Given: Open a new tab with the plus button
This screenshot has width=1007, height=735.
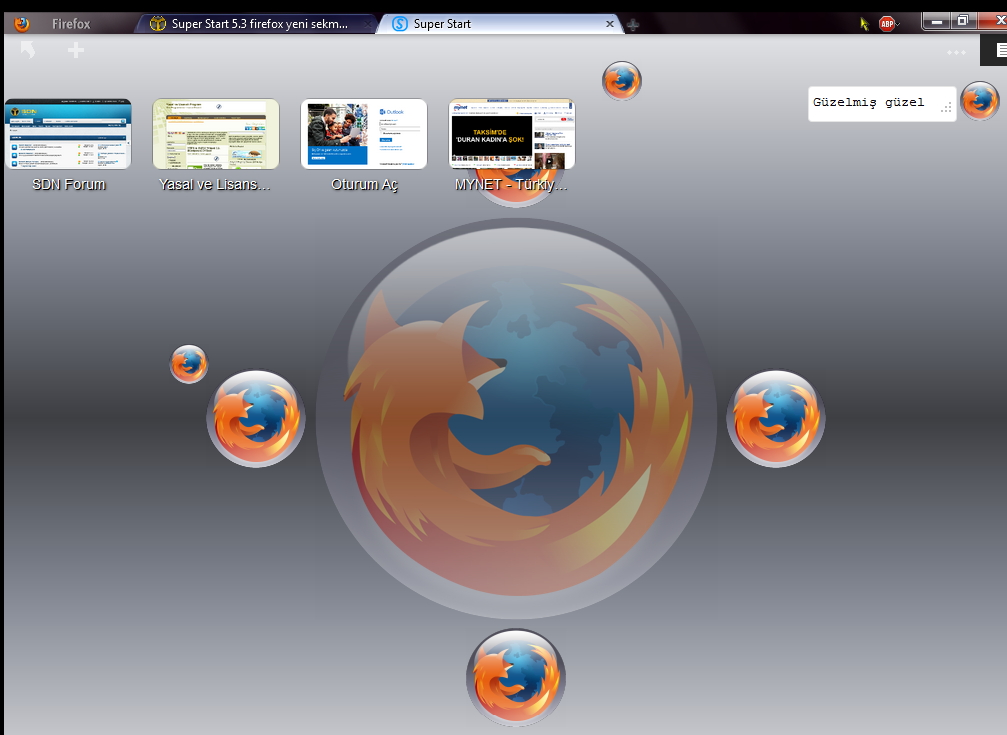Looking at the screenshot, I should pos(633,25).
